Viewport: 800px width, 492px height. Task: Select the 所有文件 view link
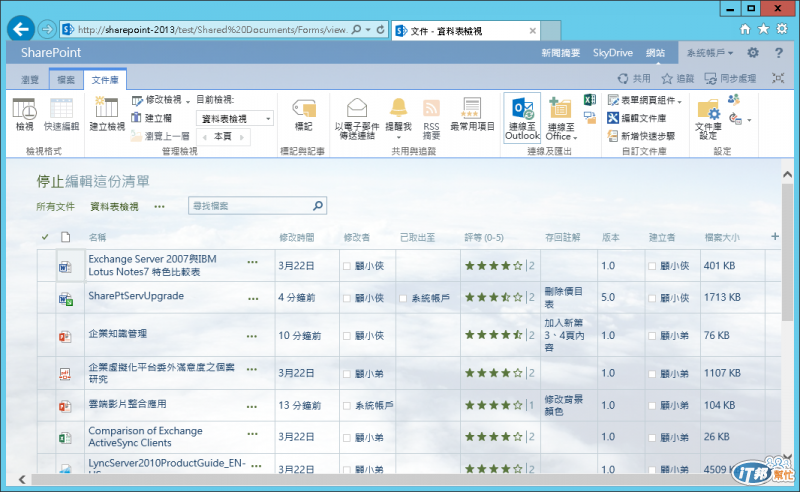coord(56,207)
